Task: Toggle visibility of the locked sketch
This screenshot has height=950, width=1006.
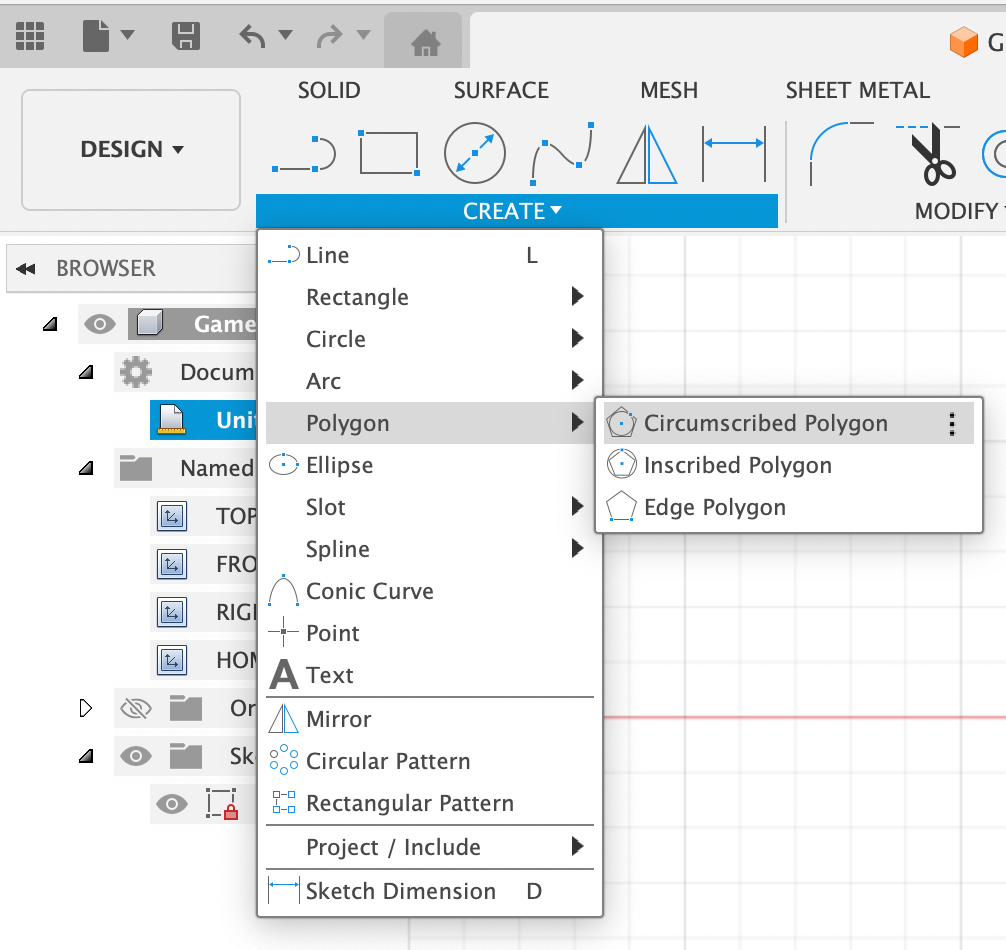Action: pos(172,804)
